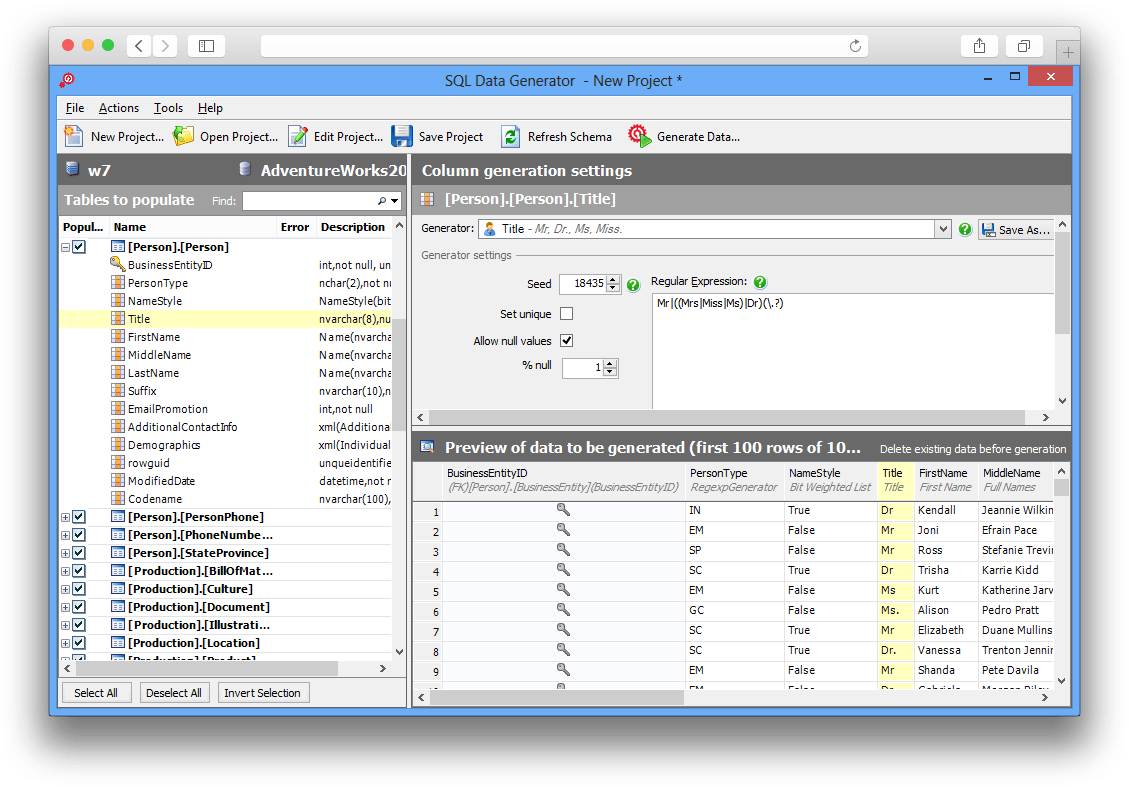The height and width of the screenshot is (787, 1129).
Task: Open an existing project via Open Project icon
Action: click(183, 136)
